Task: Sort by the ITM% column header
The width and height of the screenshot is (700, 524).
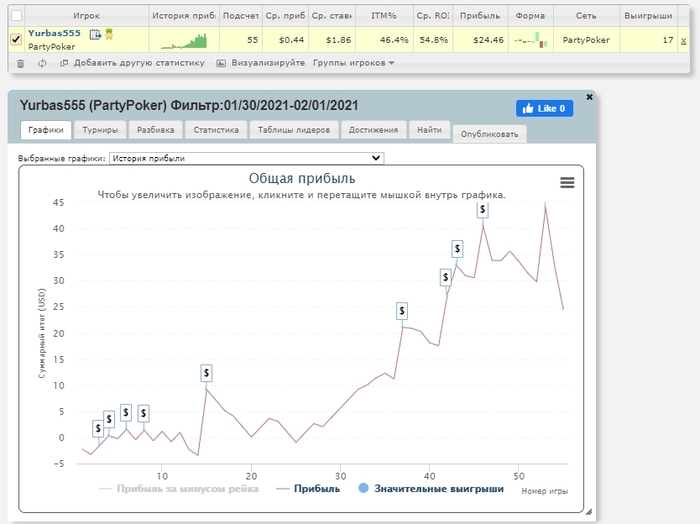Action: pyautogui.click(x=383, y=16)
